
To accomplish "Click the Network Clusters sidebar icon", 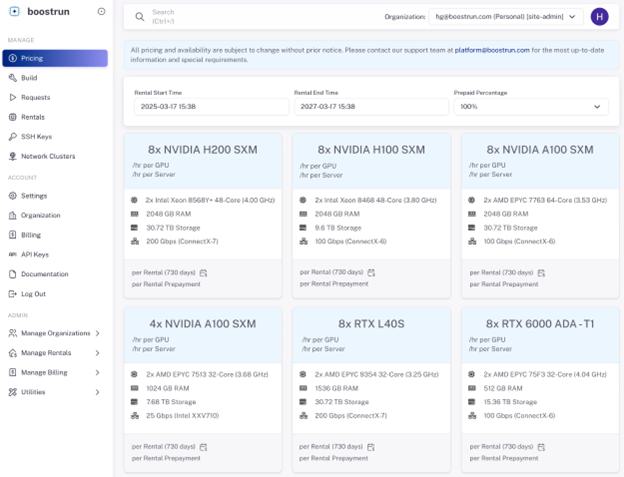I will (13, 156).
